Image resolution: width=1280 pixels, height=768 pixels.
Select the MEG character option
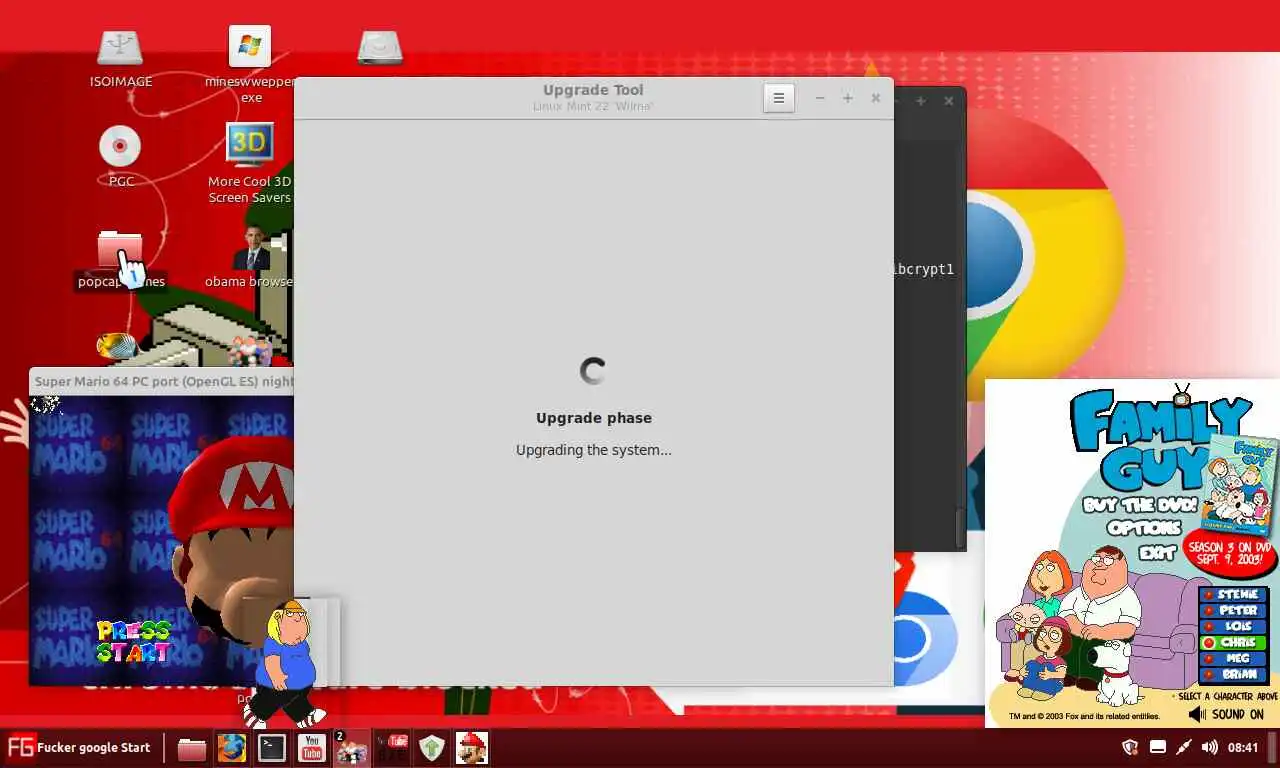[x=1234, y=658]
